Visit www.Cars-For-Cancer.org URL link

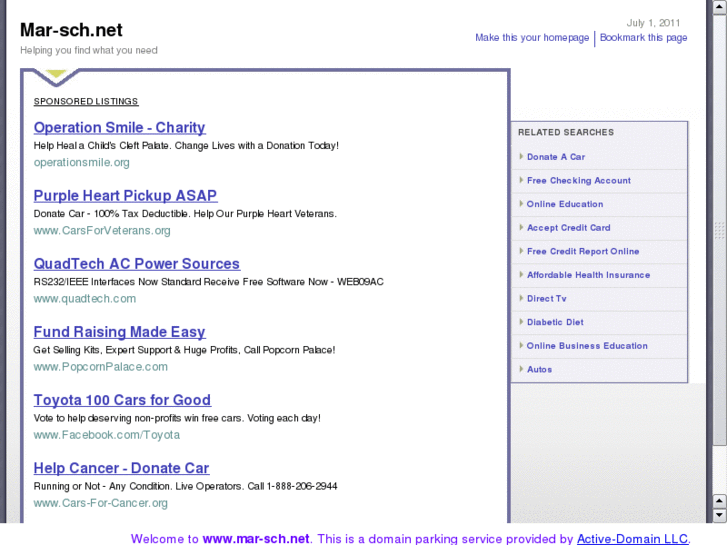[101, 503]
